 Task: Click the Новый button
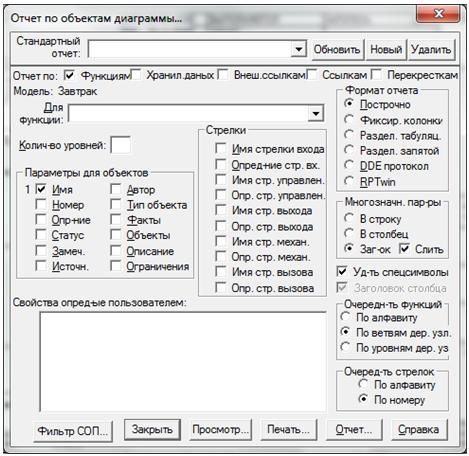[x=386, y=50]
